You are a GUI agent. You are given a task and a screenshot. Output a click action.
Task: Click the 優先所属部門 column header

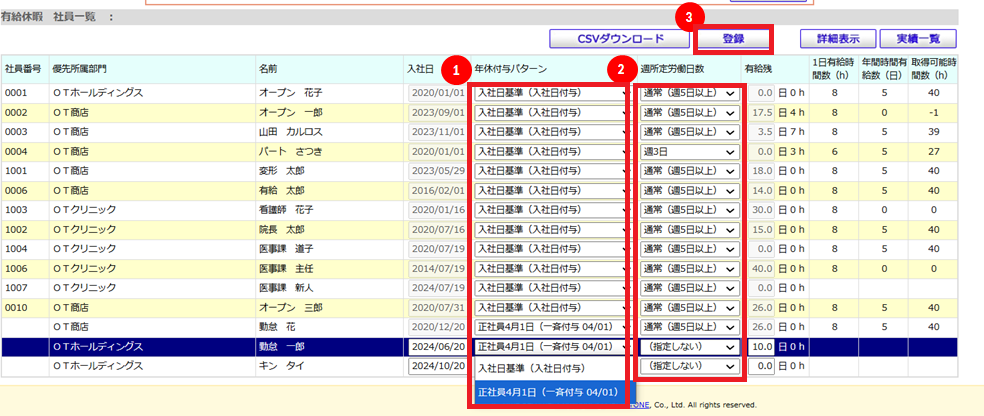pos(80,68)
